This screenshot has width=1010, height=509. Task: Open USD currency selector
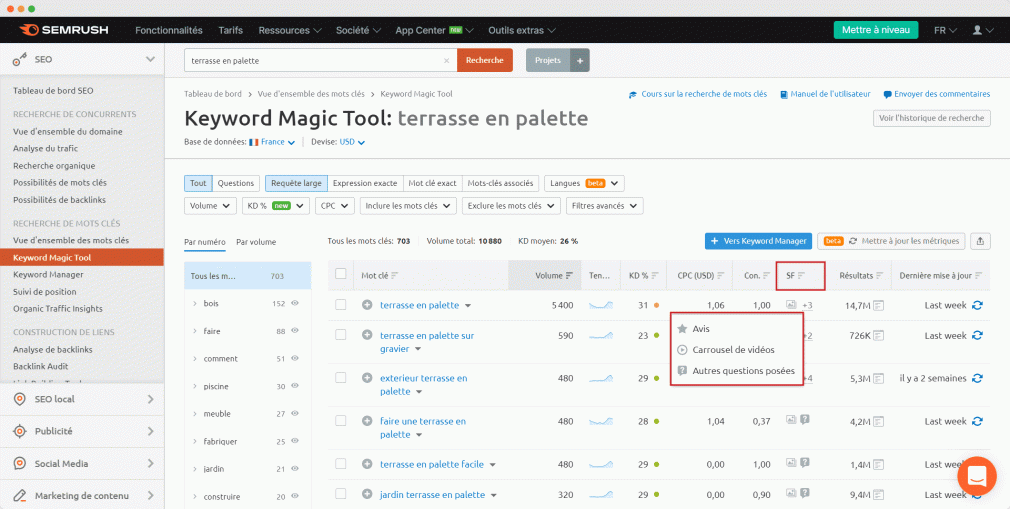pos(352,142)
